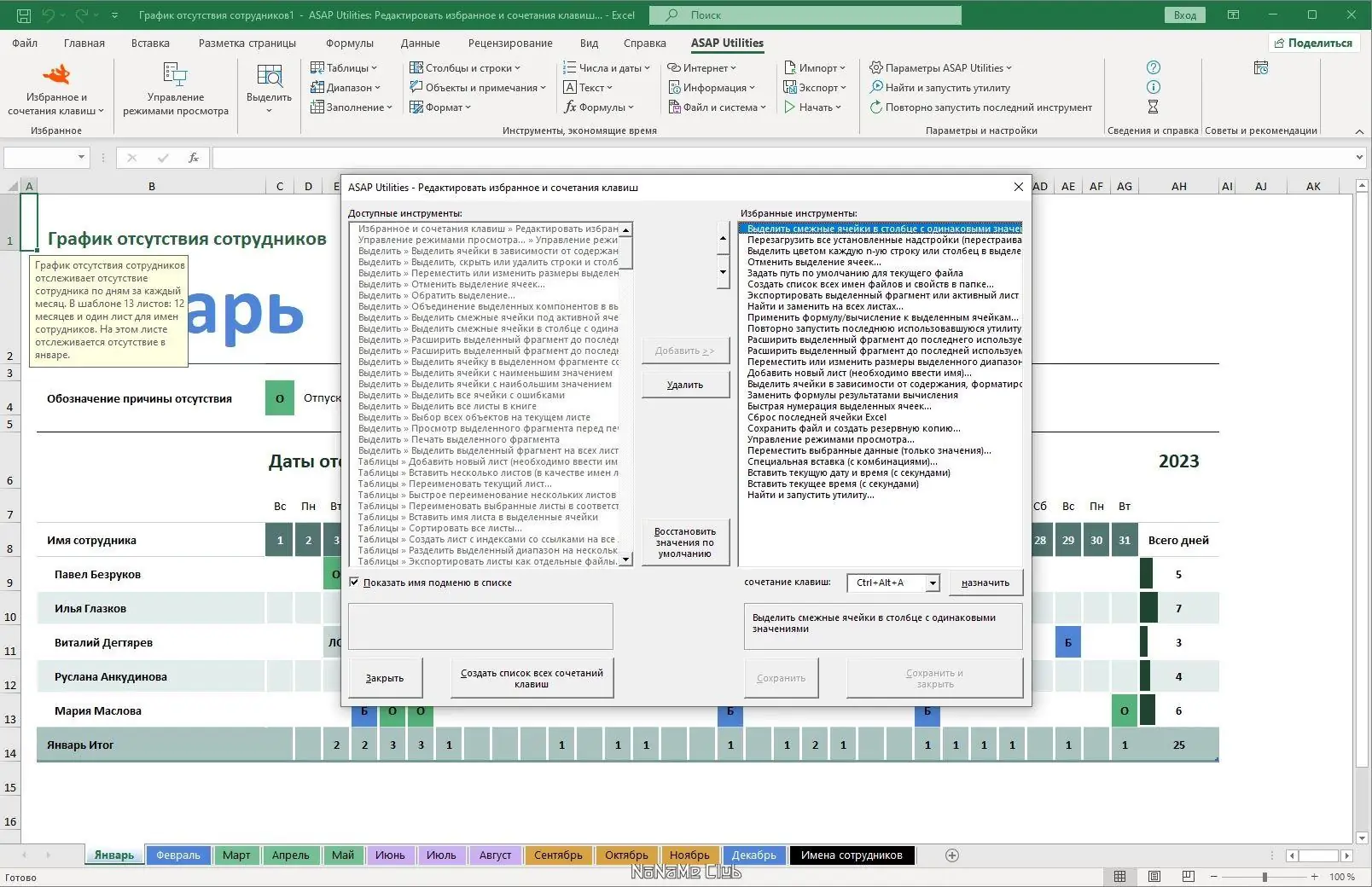Switch to the Формулы ribbon tab
This screenshot has width=1372, height=887.
[350, 43]
